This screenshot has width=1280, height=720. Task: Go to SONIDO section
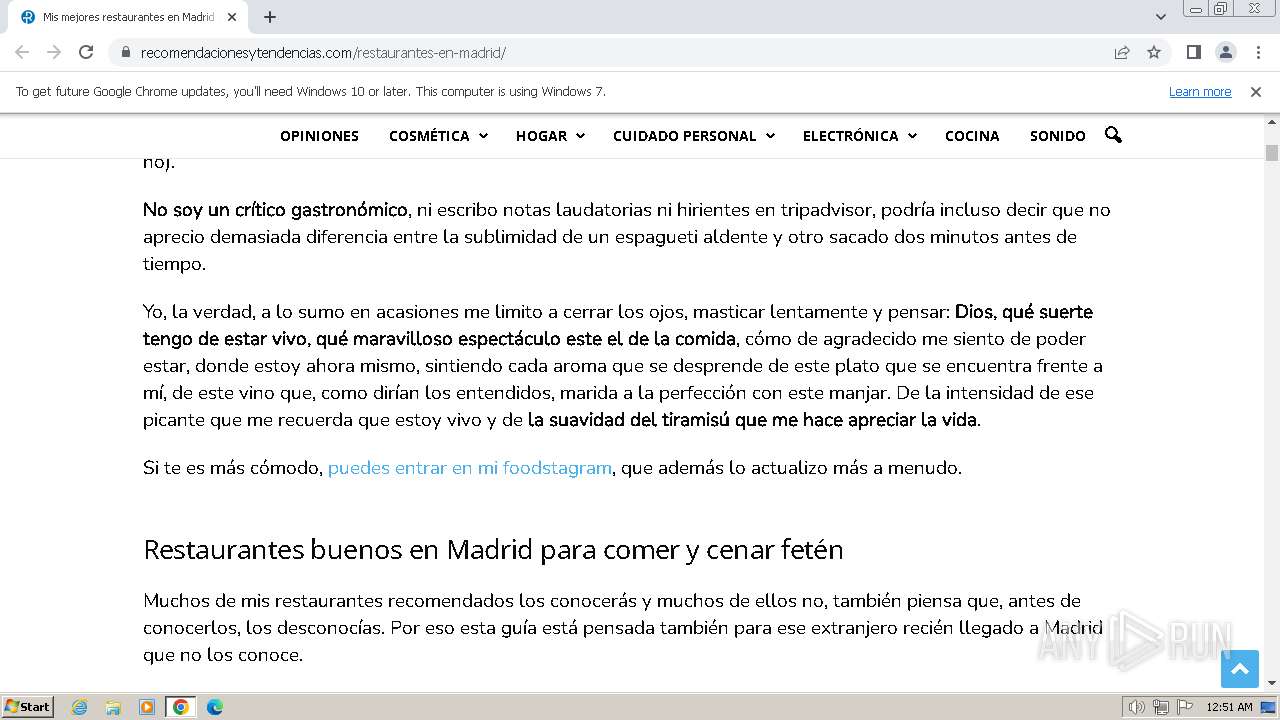1057,136
